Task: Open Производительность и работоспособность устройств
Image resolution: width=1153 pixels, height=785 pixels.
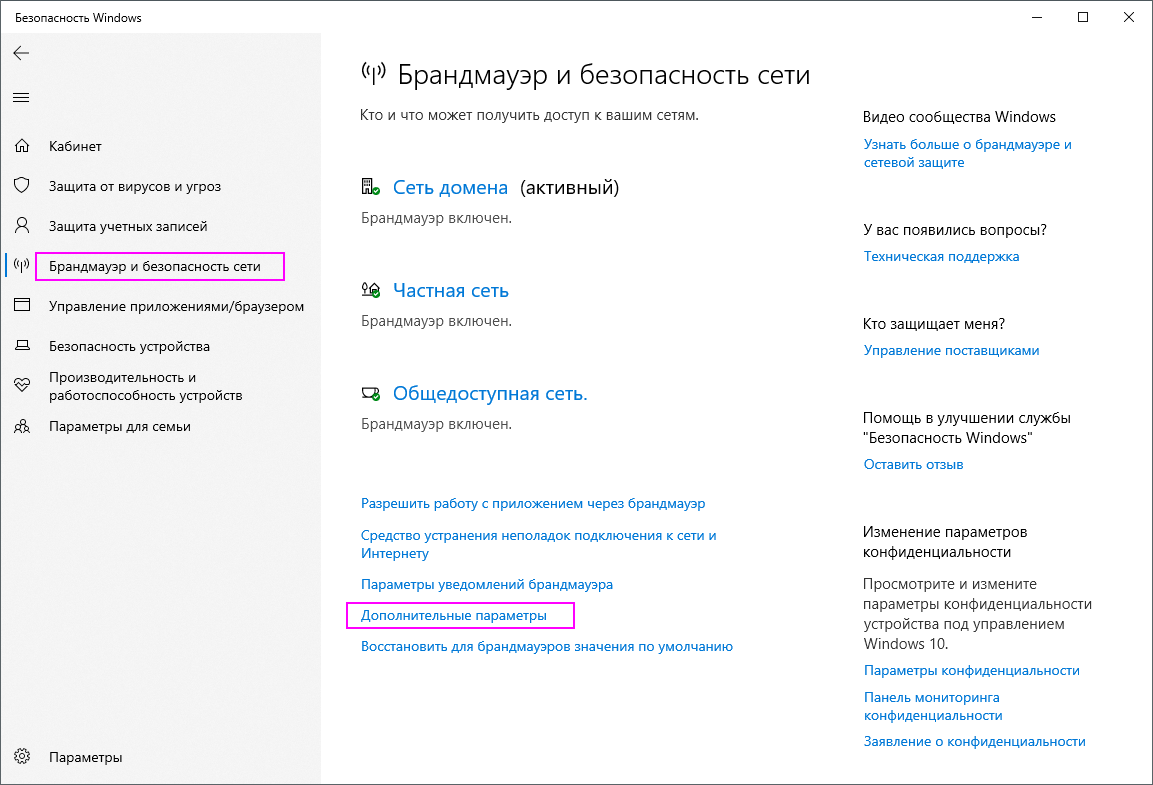Action: click(146, 386)
